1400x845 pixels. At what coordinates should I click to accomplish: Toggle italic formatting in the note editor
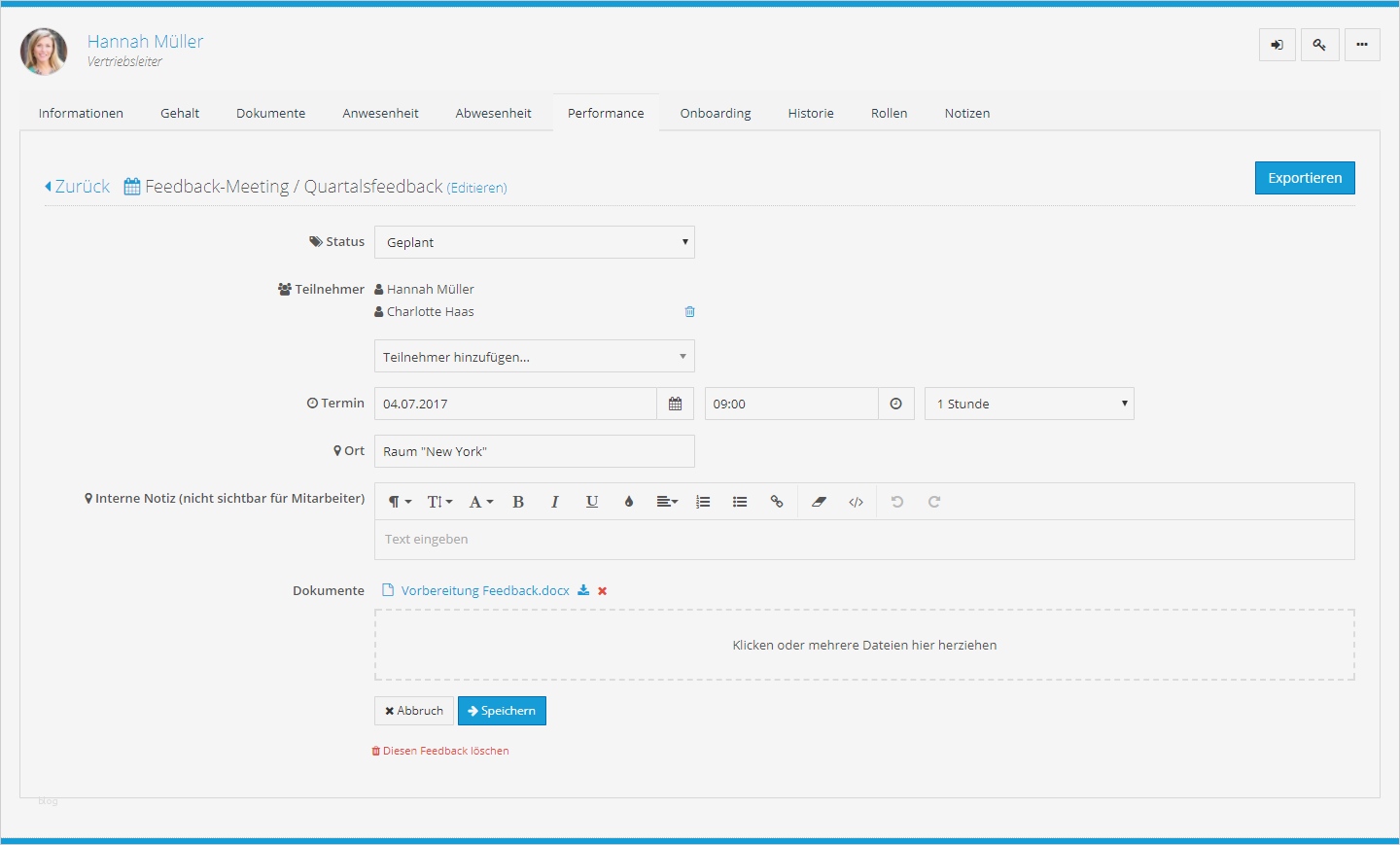tap(555, 502)
